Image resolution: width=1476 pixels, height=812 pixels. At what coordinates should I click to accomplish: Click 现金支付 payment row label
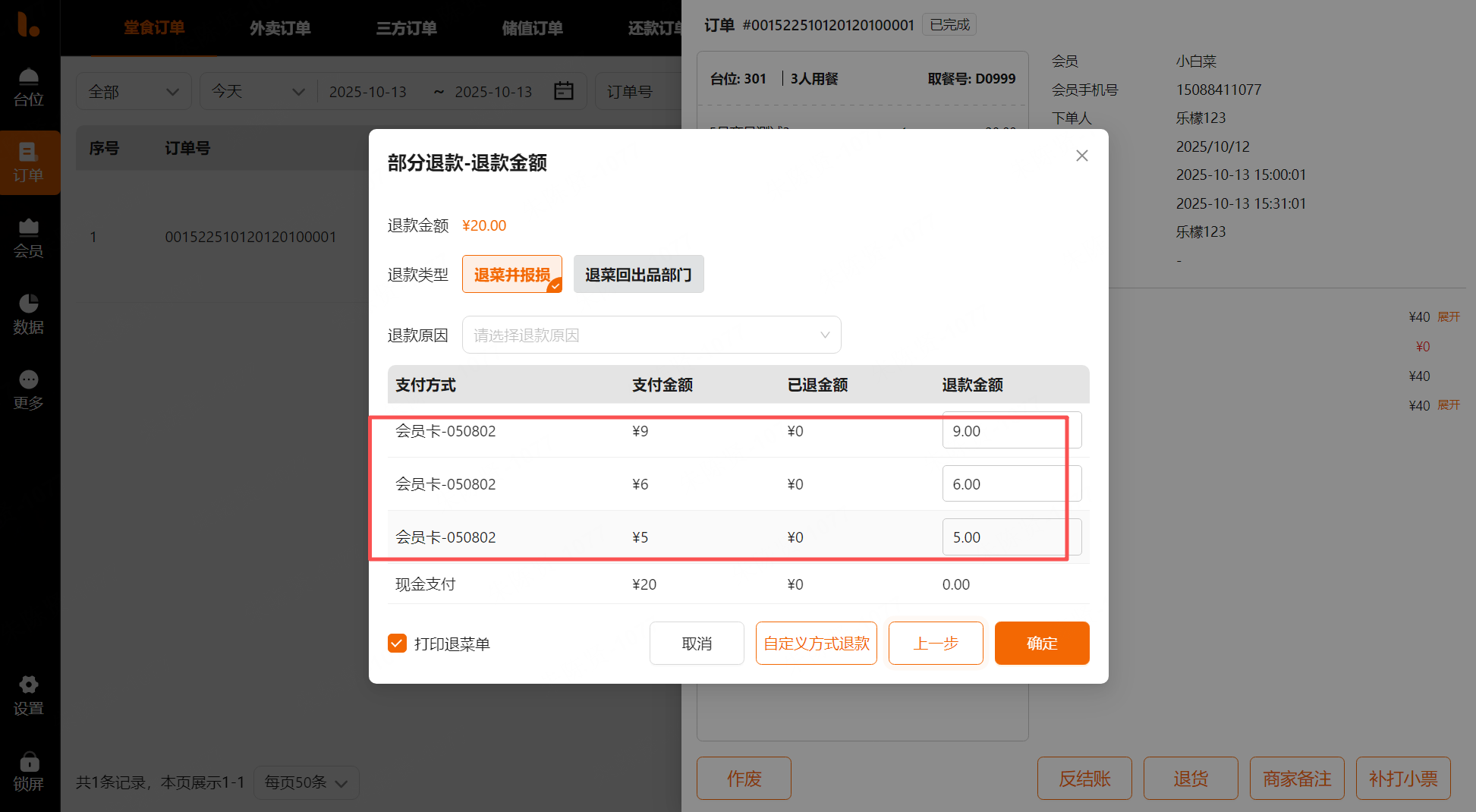[x=425, y=584]
